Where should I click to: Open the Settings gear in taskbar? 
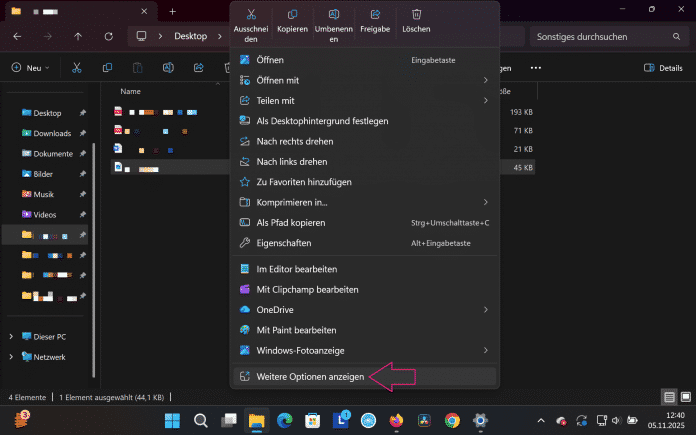coord(480,420)
